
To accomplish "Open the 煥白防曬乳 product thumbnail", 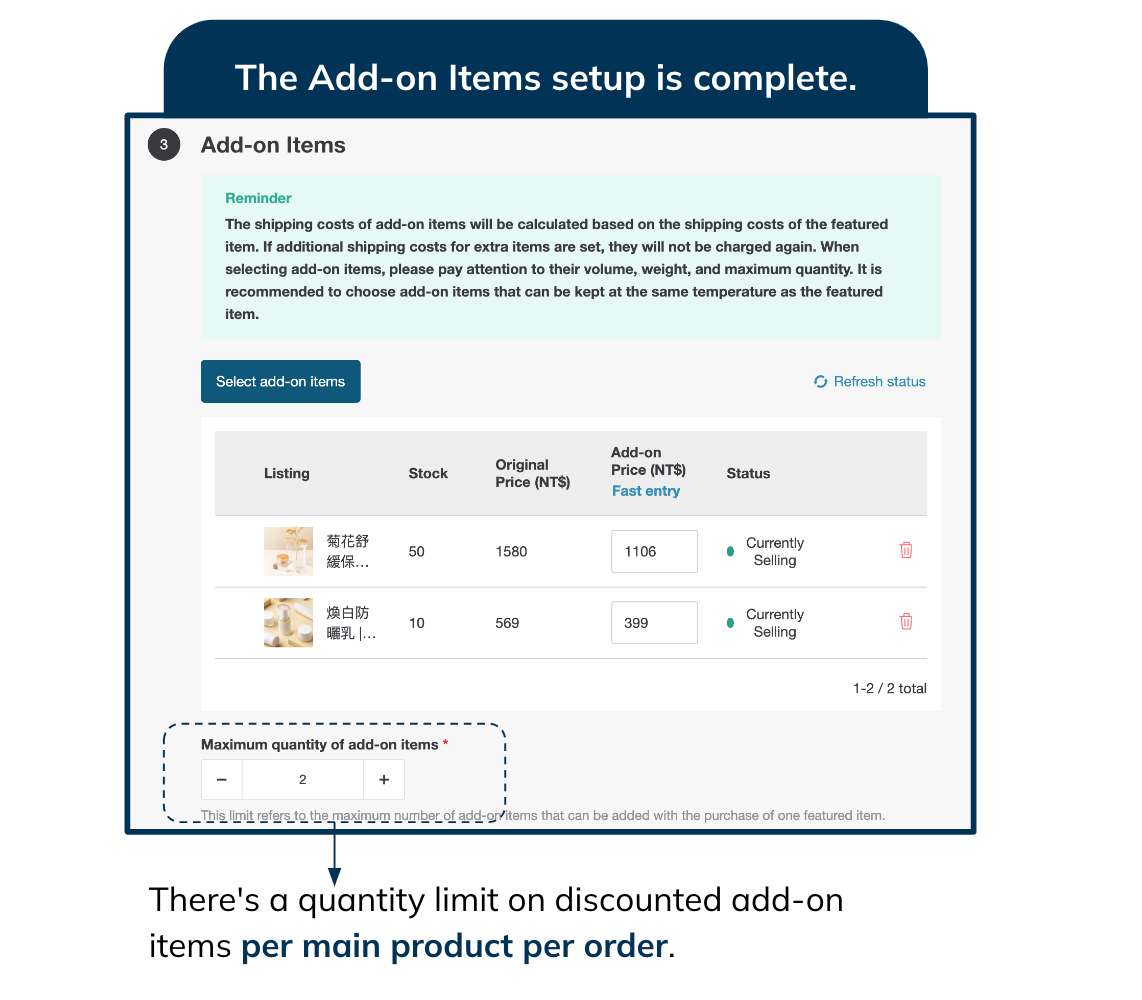I will click(288, 621).
